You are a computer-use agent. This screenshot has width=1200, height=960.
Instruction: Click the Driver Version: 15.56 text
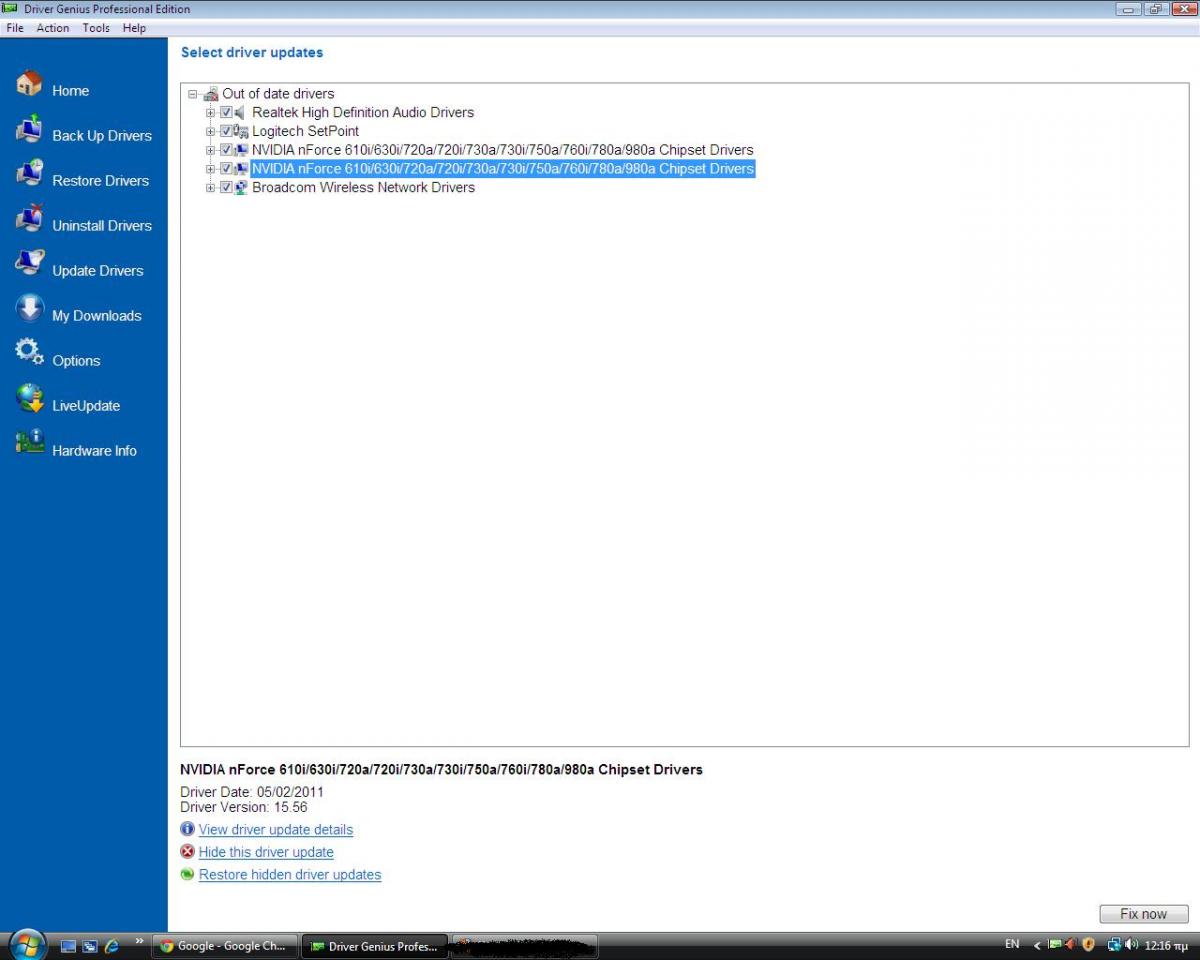tap(244, 807)
